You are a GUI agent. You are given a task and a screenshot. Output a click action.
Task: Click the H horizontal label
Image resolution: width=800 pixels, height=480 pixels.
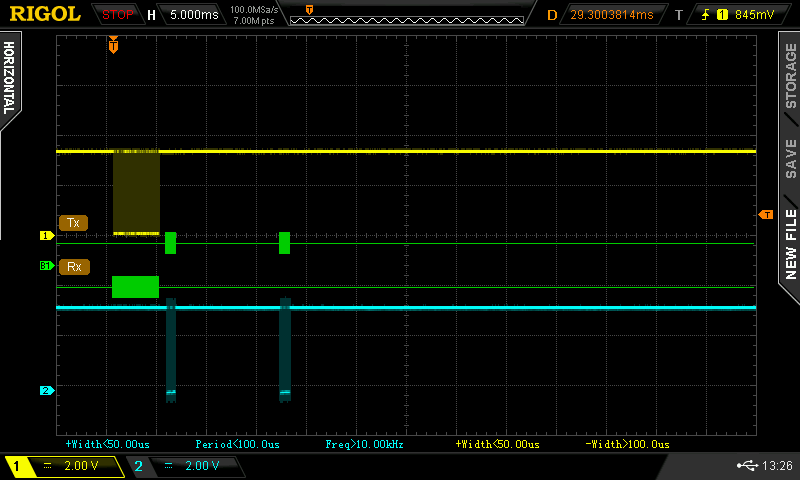point(151,15)
